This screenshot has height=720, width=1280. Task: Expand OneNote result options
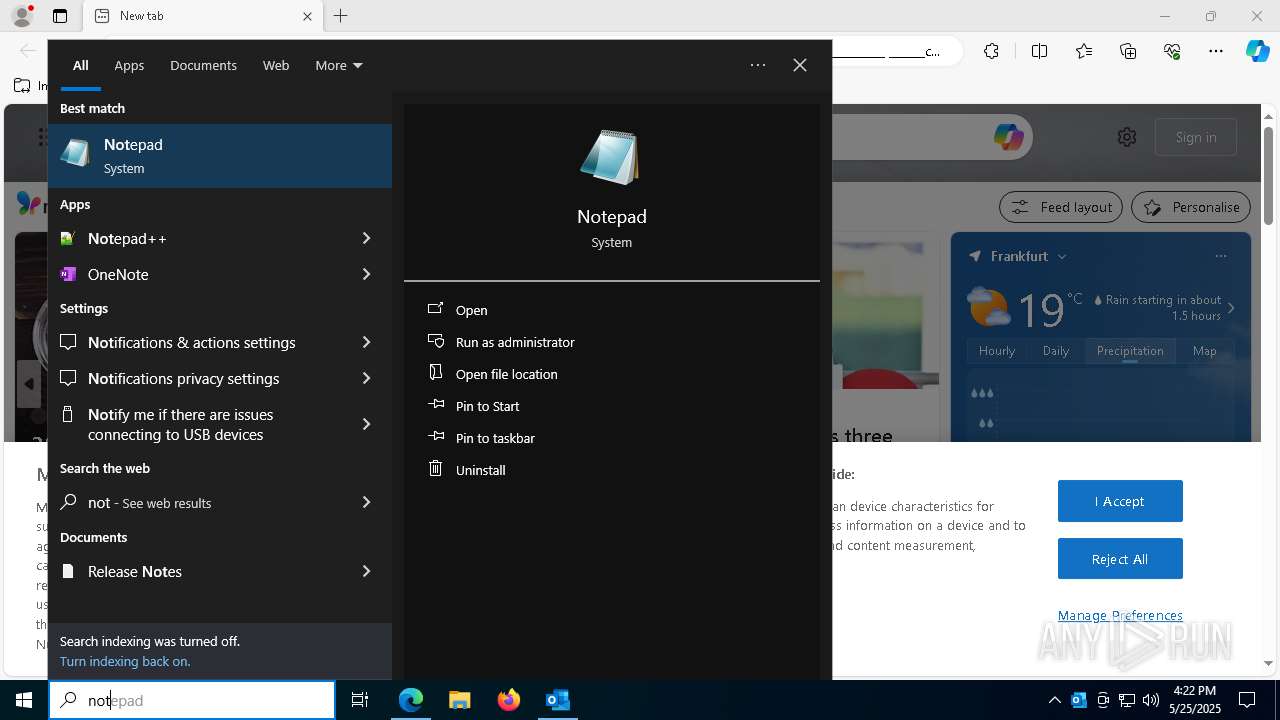tap(366, 274)
